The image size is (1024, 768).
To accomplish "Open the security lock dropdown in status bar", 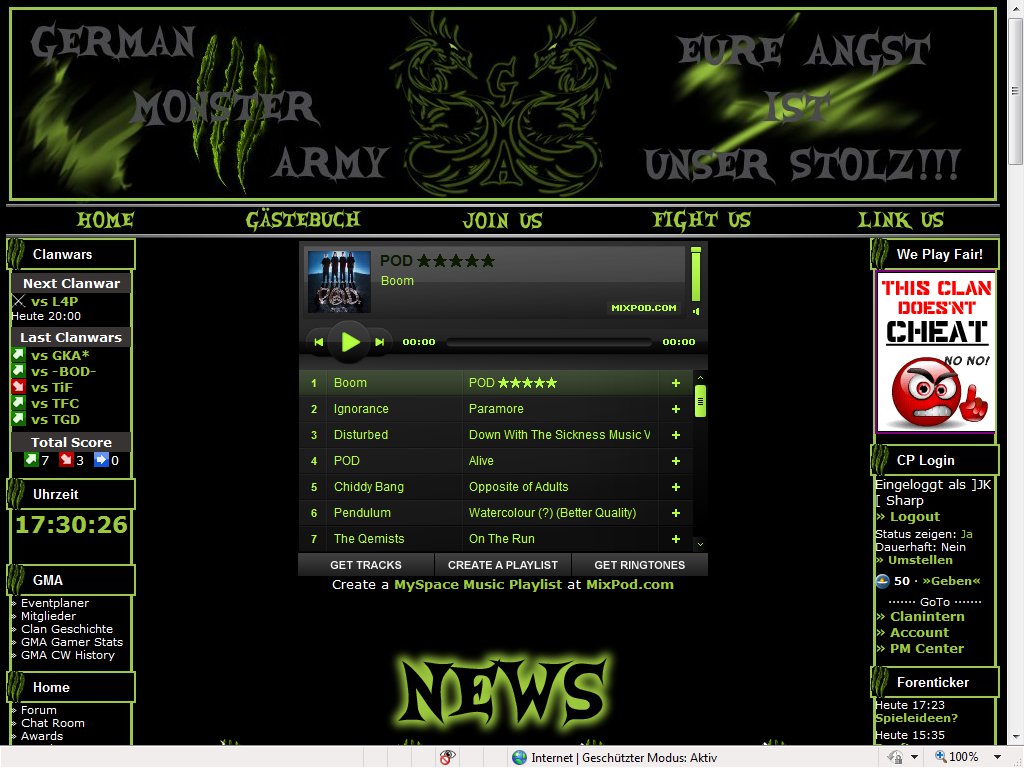I will click(x=915, y=757).
